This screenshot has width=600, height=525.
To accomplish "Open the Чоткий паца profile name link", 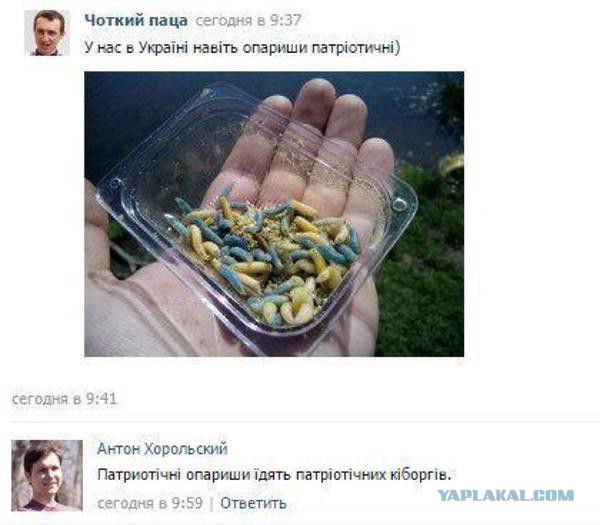I will pos(136,21).
